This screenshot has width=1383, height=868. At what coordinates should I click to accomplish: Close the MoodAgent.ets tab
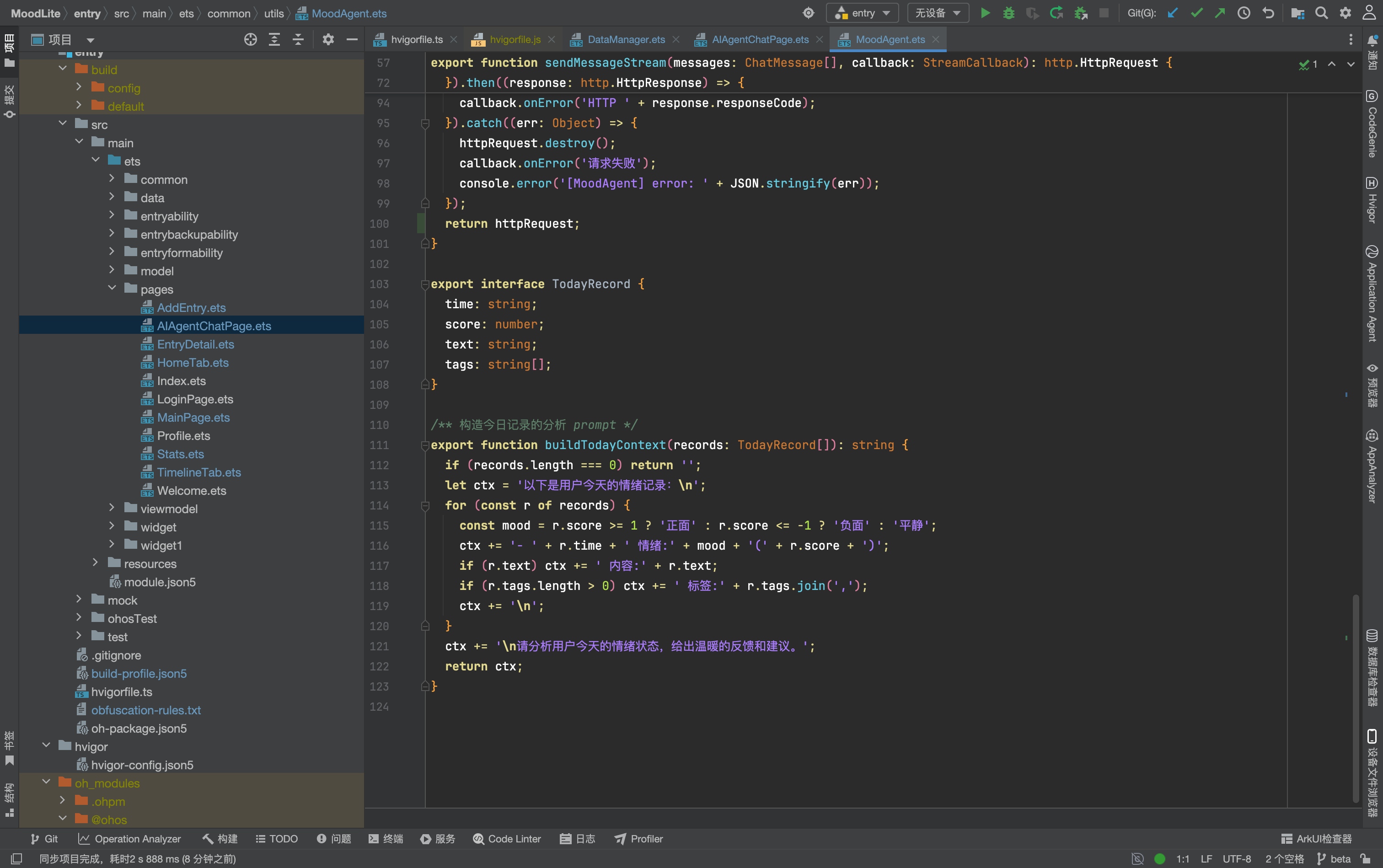pyautogui.click(x=936, y=40)
